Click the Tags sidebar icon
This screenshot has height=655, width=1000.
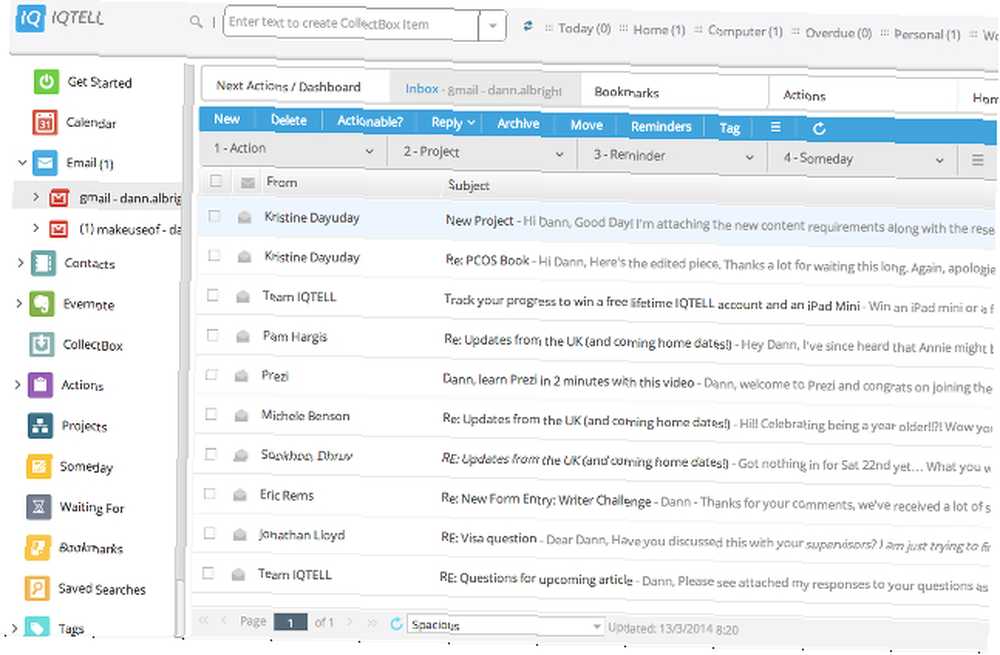click(x=36, y=628)
